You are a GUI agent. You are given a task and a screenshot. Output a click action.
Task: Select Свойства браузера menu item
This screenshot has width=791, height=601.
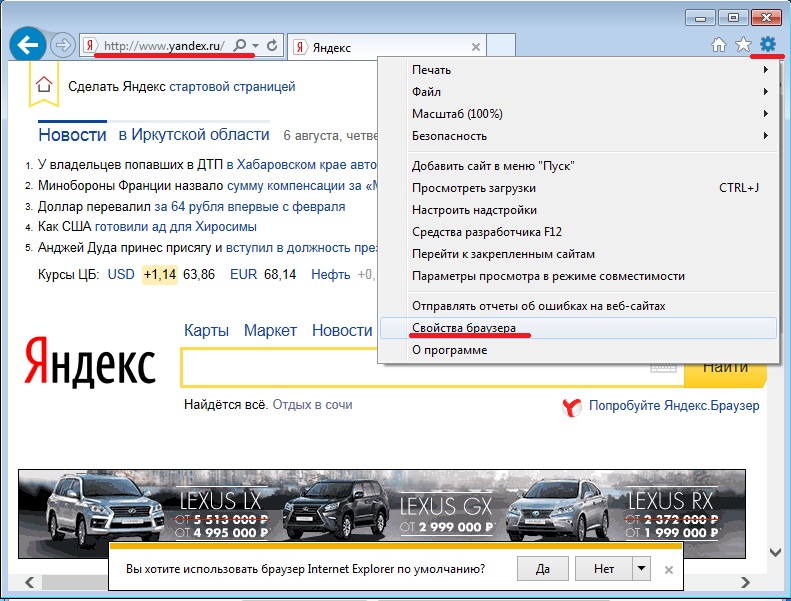(x=464, y=328)
